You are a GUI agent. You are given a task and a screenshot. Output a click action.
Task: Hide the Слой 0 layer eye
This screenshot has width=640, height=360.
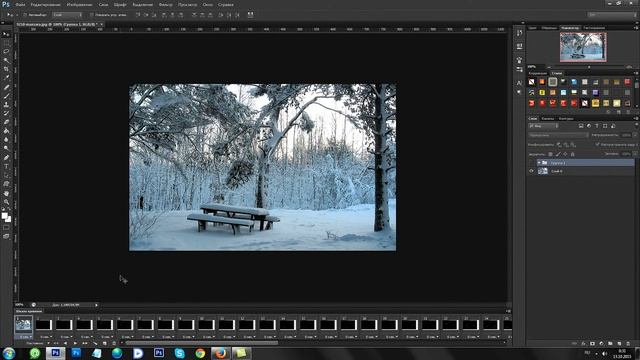coord(531,171)
